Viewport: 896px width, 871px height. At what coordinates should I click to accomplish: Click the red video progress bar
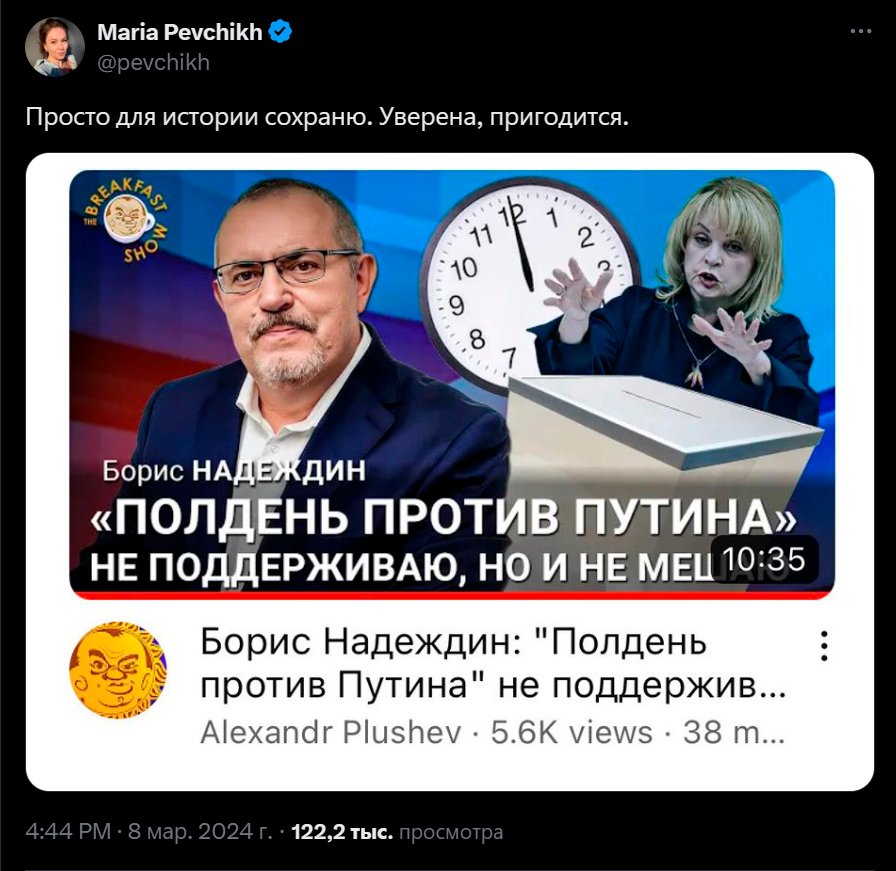coord(452,596)
